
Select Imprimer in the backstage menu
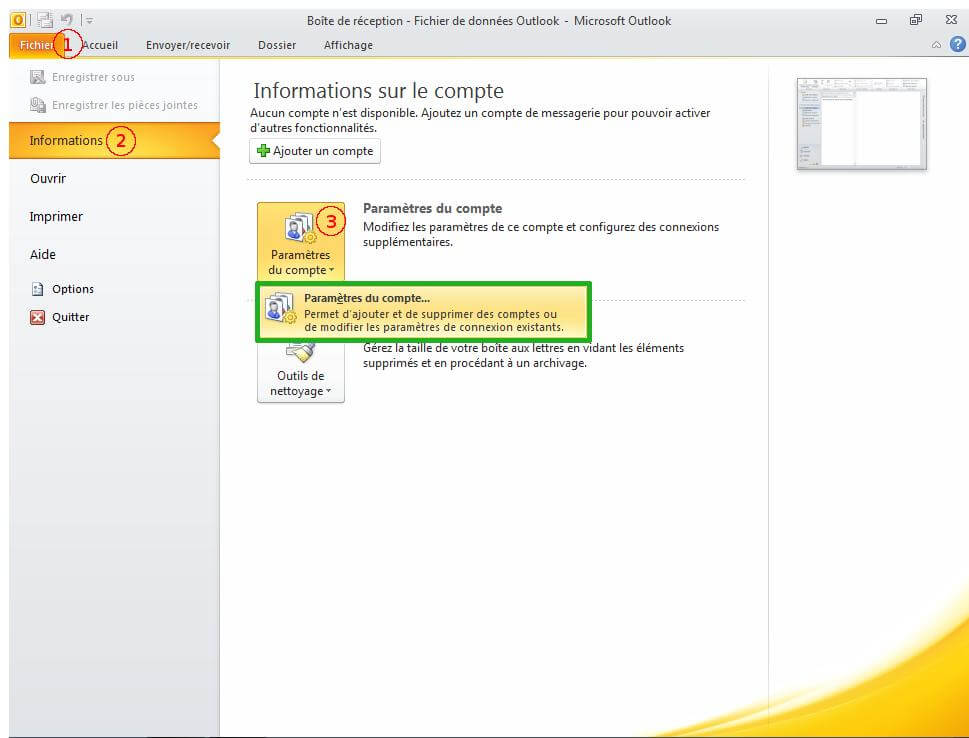tap(56, 217)
